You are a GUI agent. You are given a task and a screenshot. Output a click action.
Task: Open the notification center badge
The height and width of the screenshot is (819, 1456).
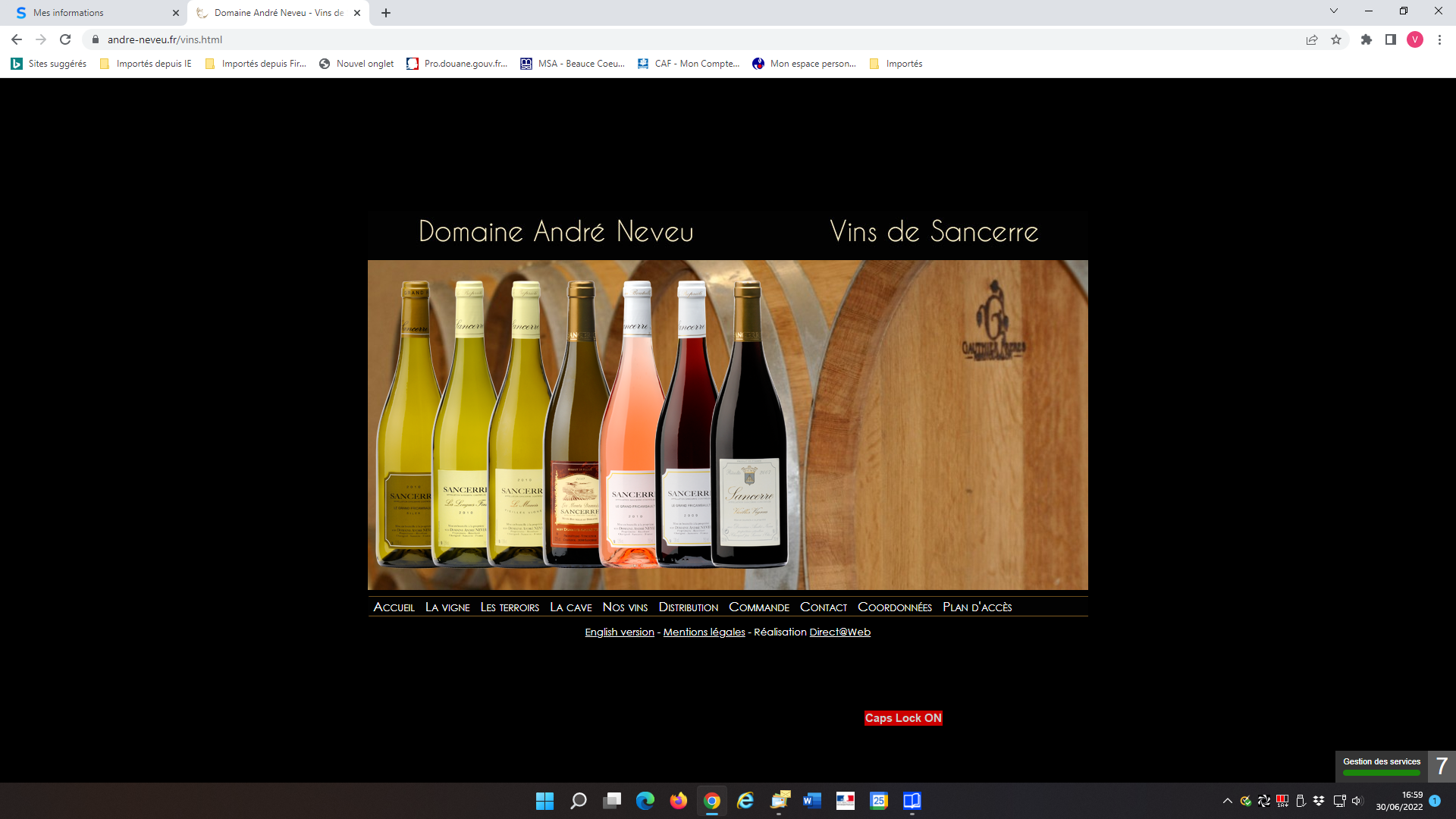coord(1435,801)
